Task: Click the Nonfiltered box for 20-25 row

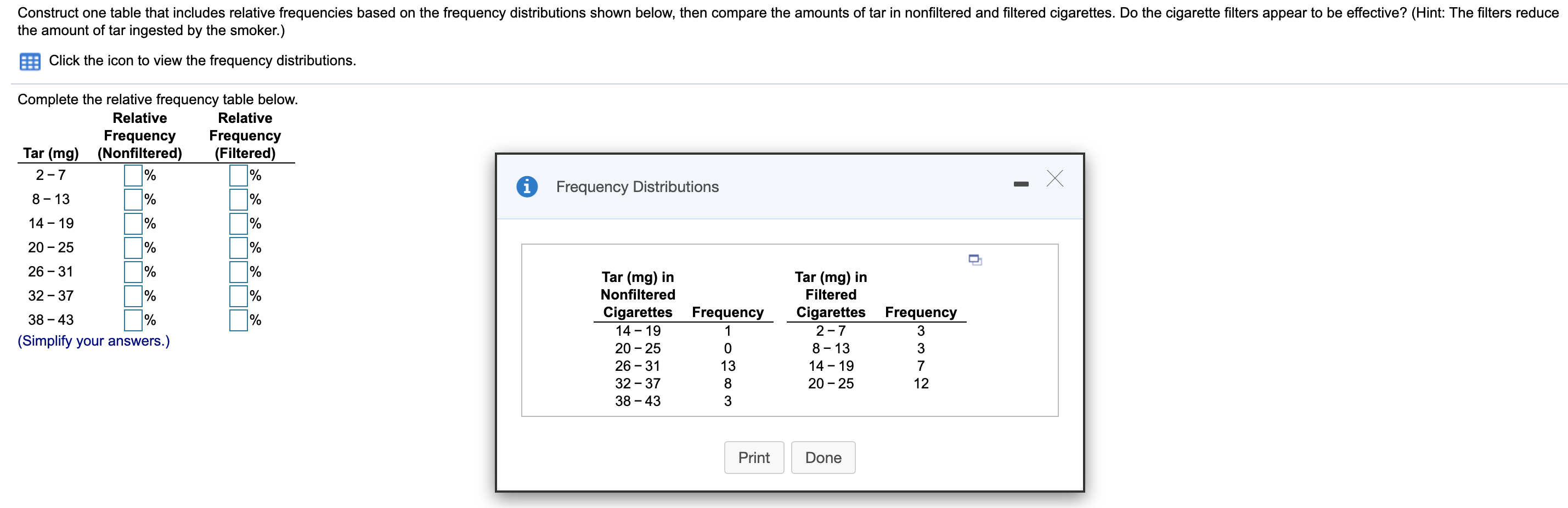Action: tap(132, 247)
